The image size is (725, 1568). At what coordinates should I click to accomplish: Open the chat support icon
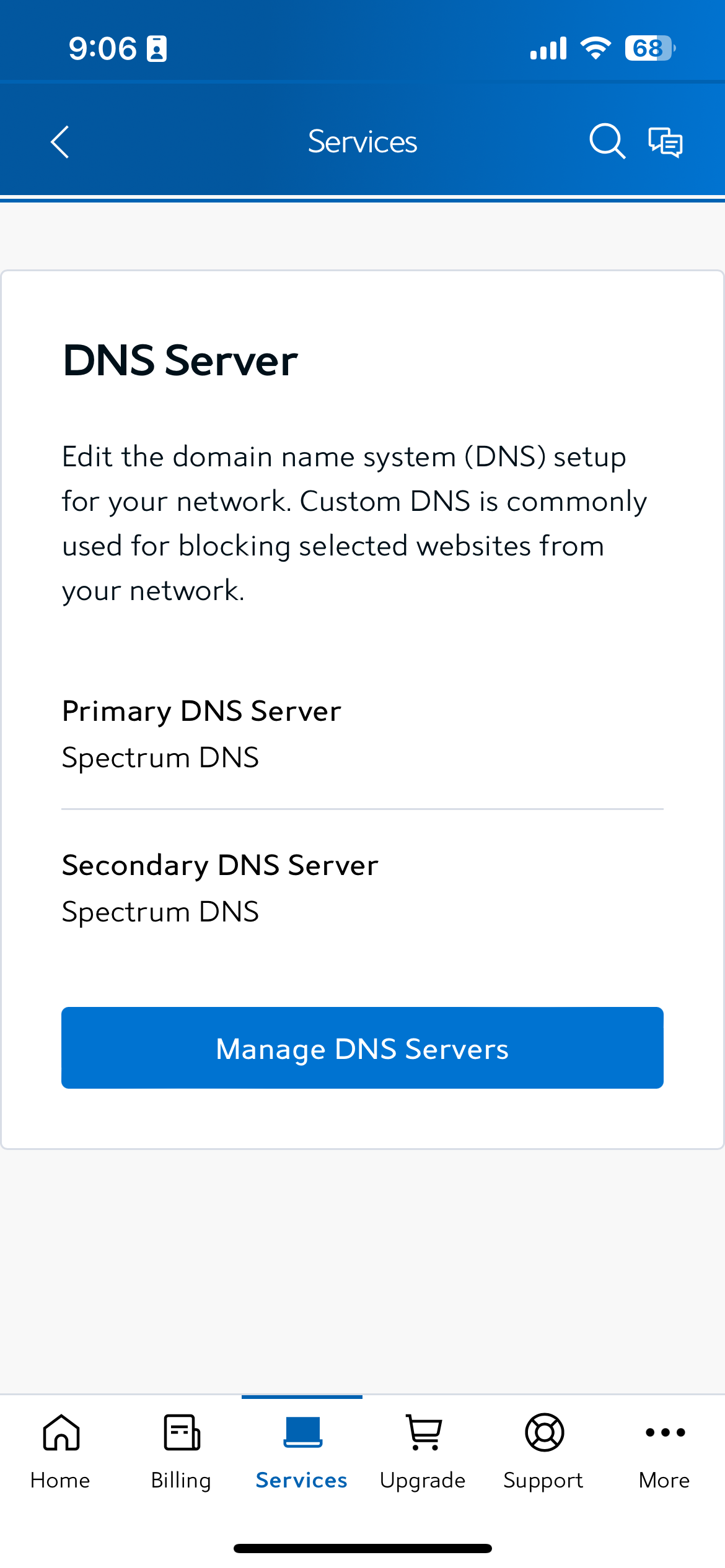pyautogui.click(x=666, y=142)
